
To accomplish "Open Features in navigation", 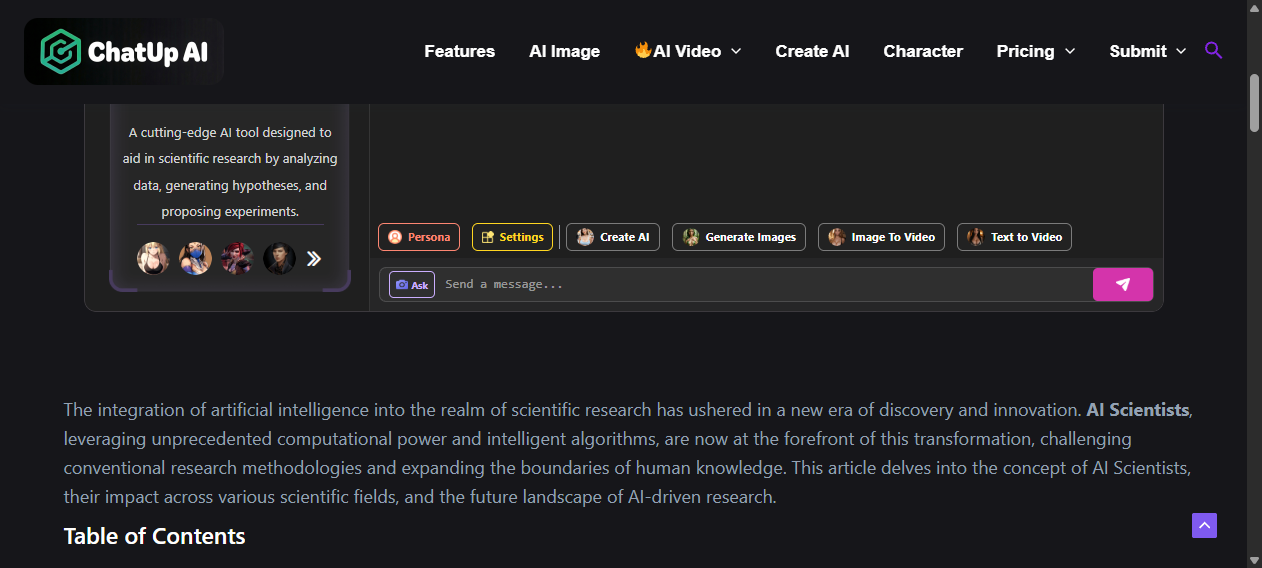I will point(459,51).
